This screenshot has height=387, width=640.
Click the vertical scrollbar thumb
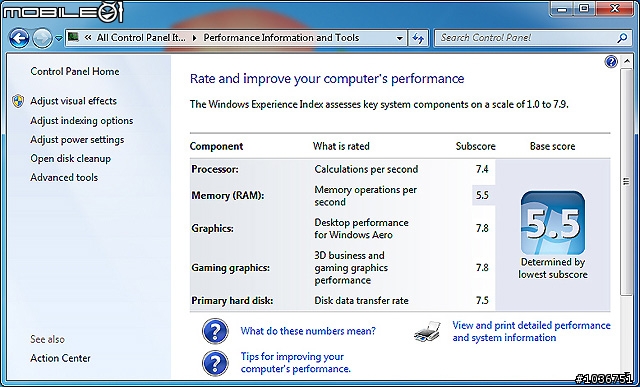click(x=627, y=182)
